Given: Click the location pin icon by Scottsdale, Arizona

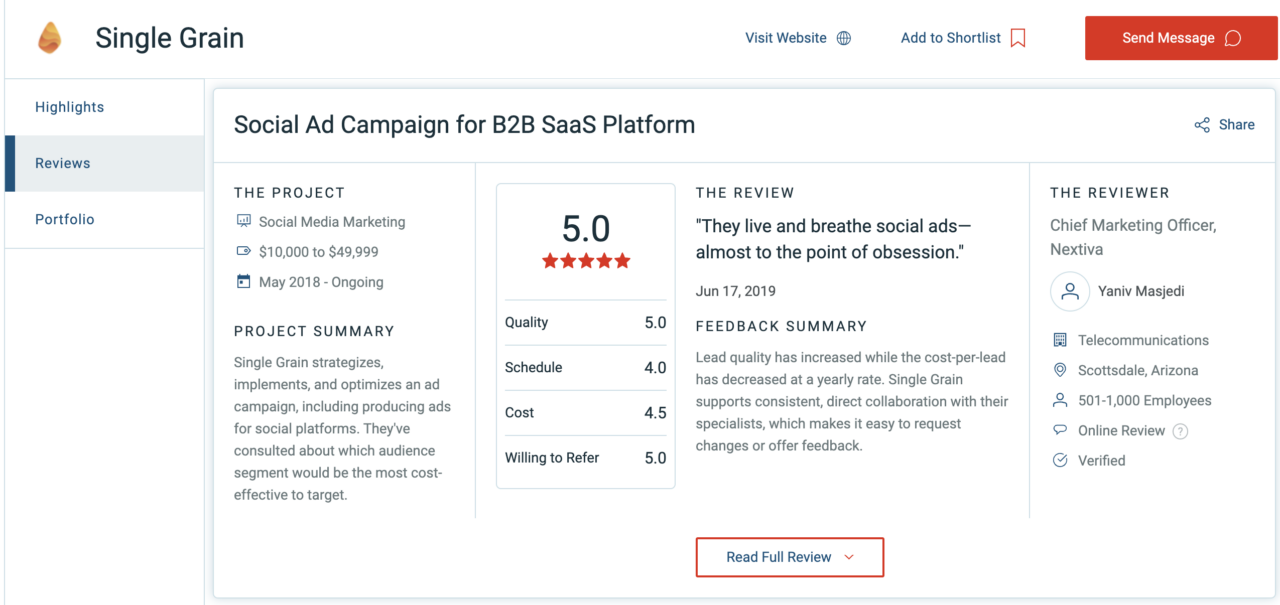Looking at the screenshot, I should [x=1060, y=371].
